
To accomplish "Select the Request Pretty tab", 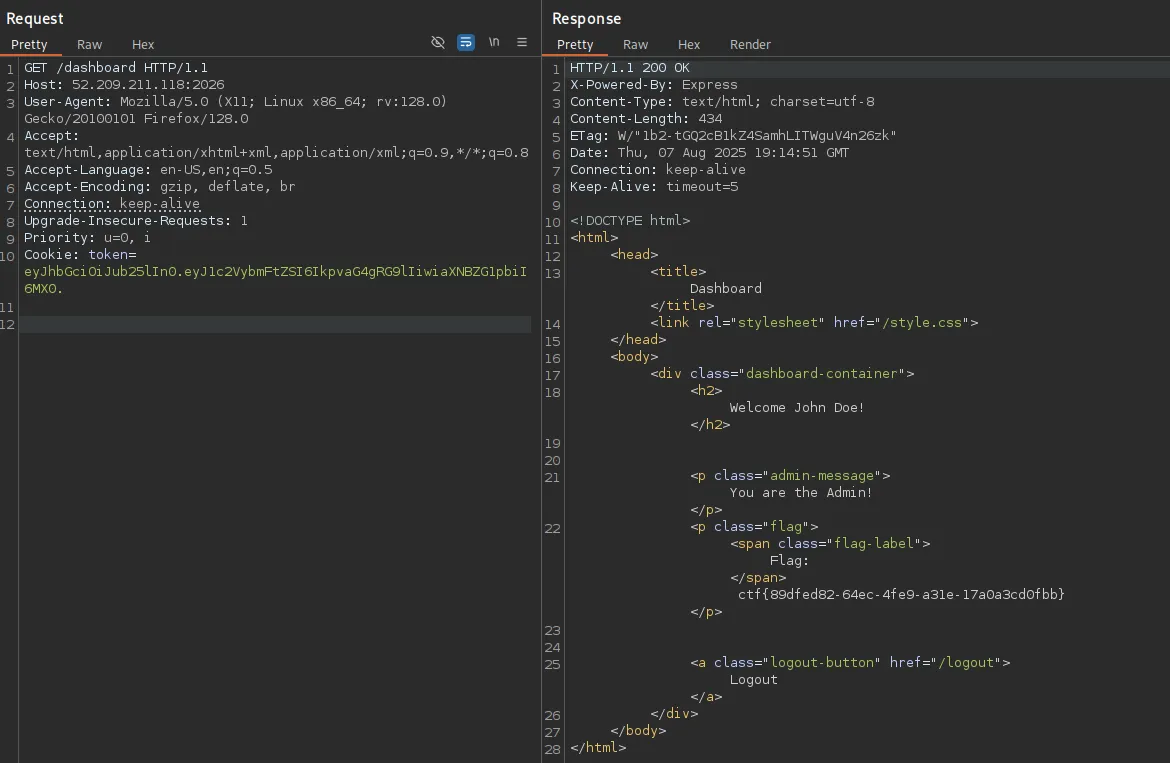I will (29, 44).
